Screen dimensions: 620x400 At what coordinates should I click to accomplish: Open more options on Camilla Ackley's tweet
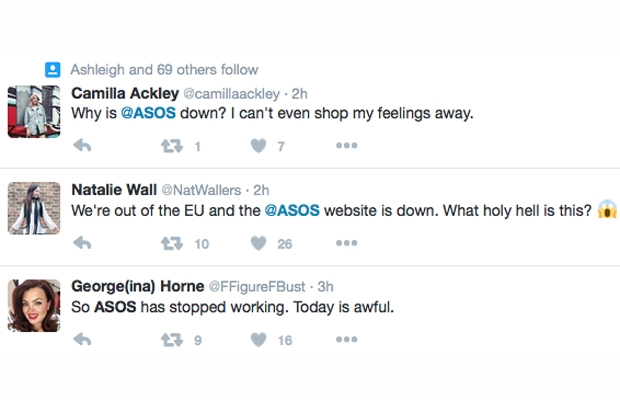pyautogui.click(x=347, y=145)
